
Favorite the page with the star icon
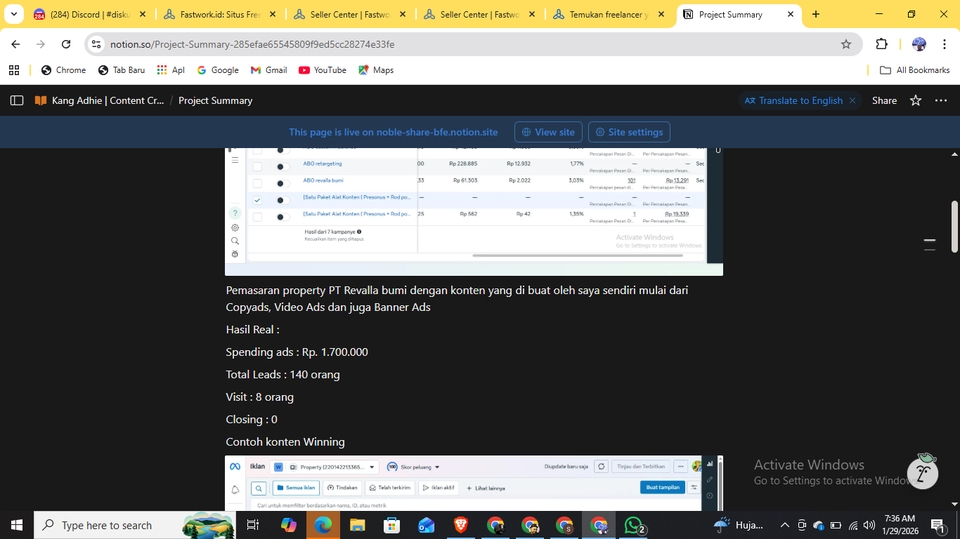click(x=915, y=100)
